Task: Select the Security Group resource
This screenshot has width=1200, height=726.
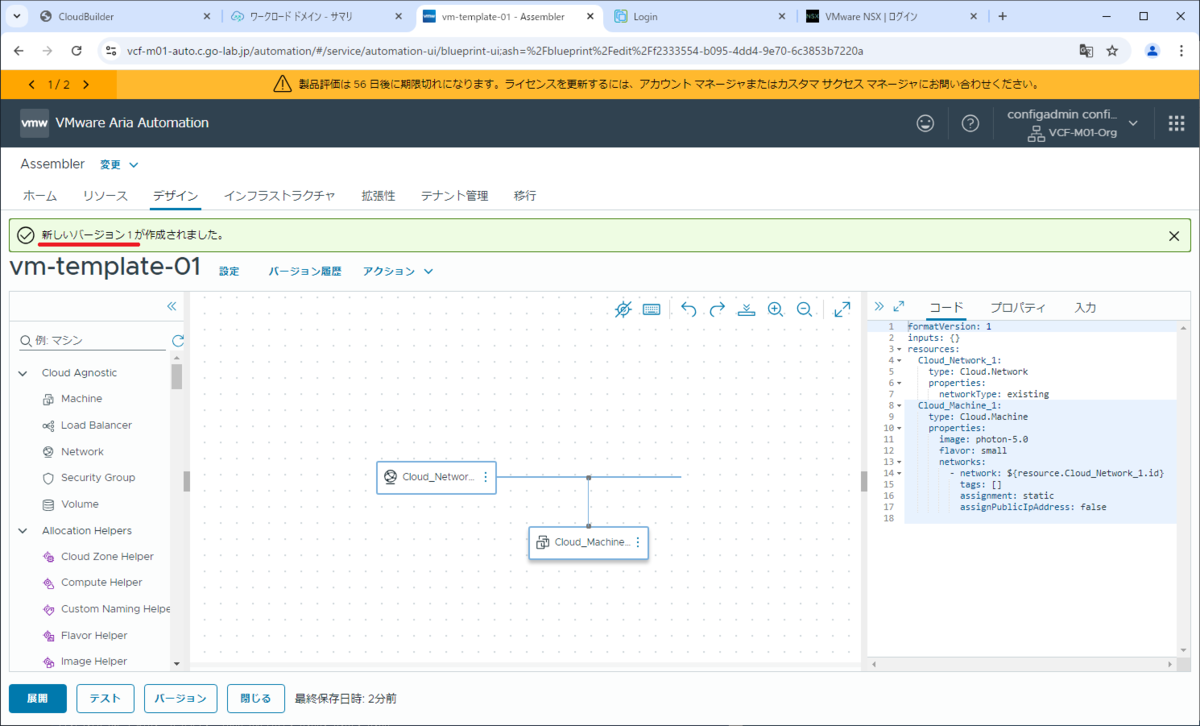Action: [98, 478]
